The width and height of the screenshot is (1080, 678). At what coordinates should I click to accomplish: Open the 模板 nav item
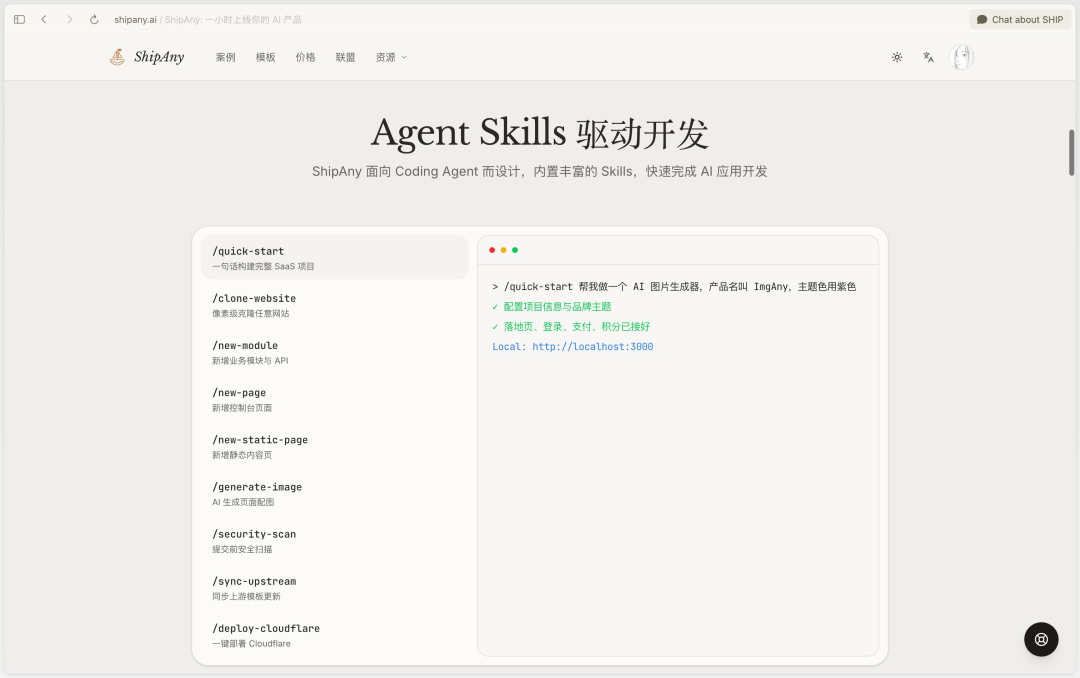pyautogui.click(x=265, y=57)
